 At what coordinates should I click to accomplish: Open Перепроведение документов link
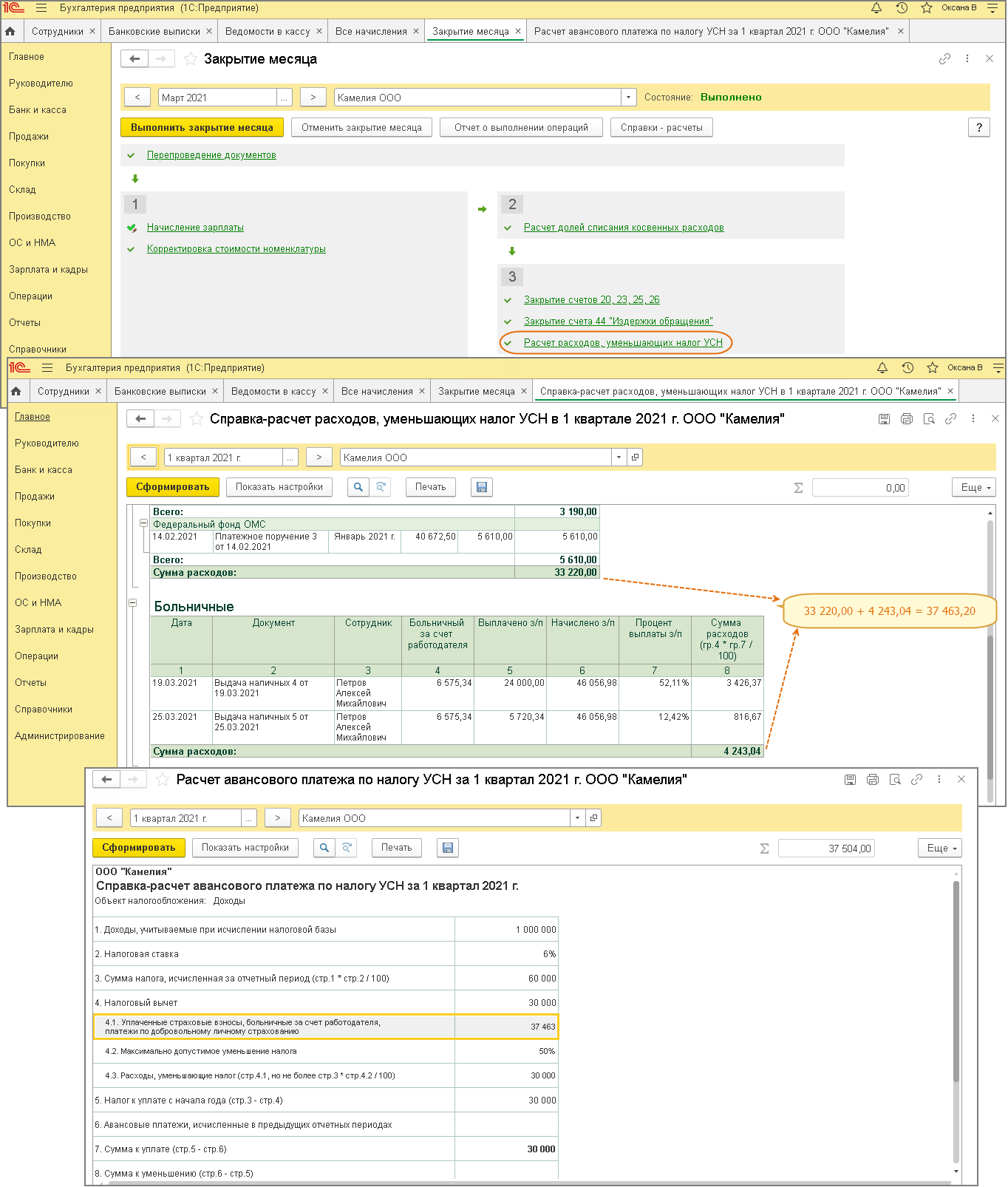click(x=211, y=155)
